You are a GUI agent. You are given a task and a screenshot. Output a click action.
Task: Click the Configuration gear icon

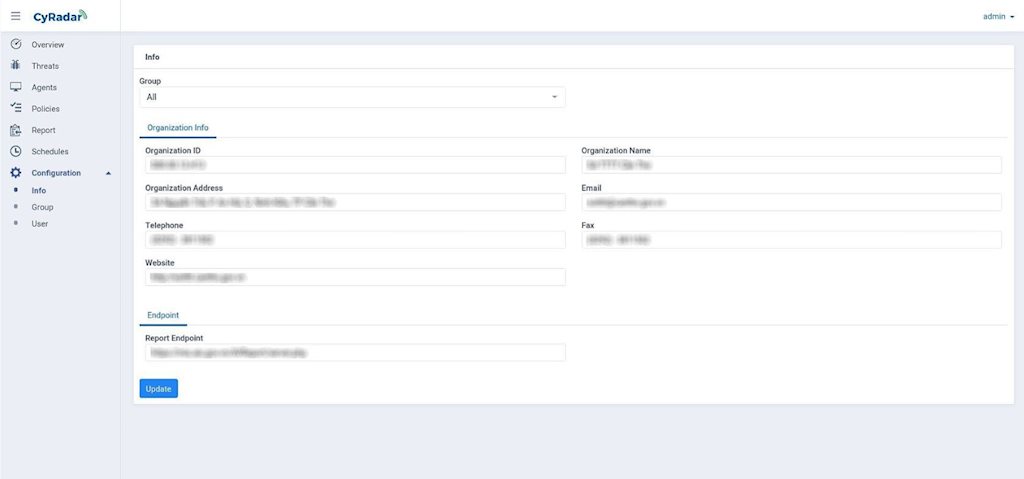pos(16,173)
